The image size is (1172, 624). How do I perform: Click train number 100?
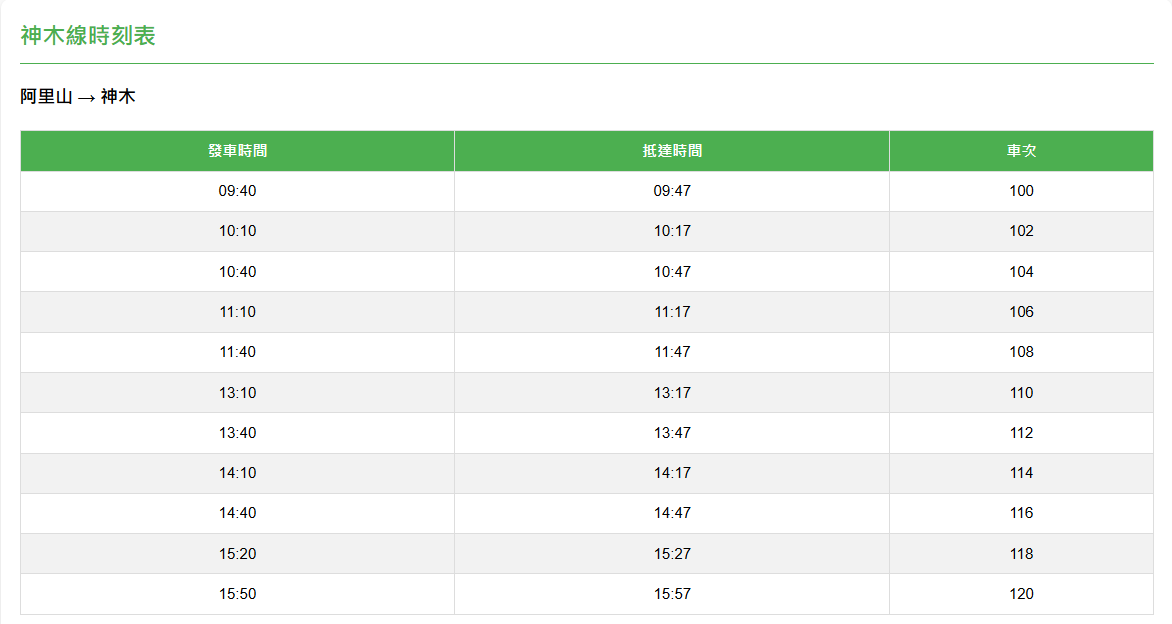(x=1021, y=191)
